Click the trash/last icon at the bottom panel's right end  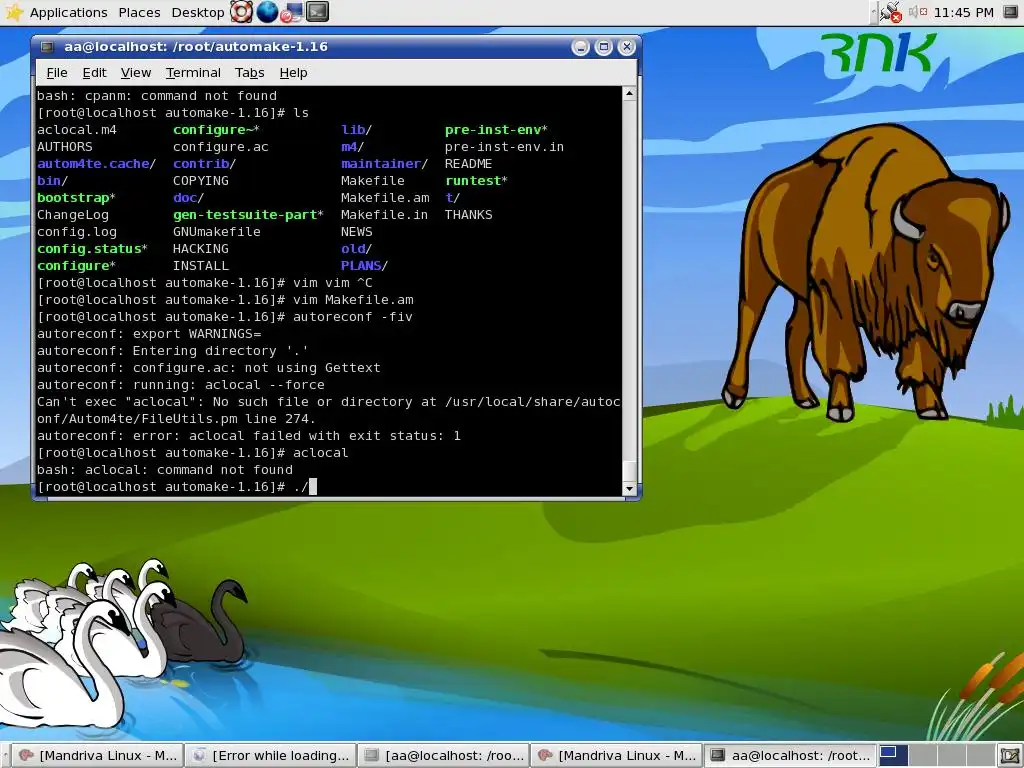coord(1010,756)
